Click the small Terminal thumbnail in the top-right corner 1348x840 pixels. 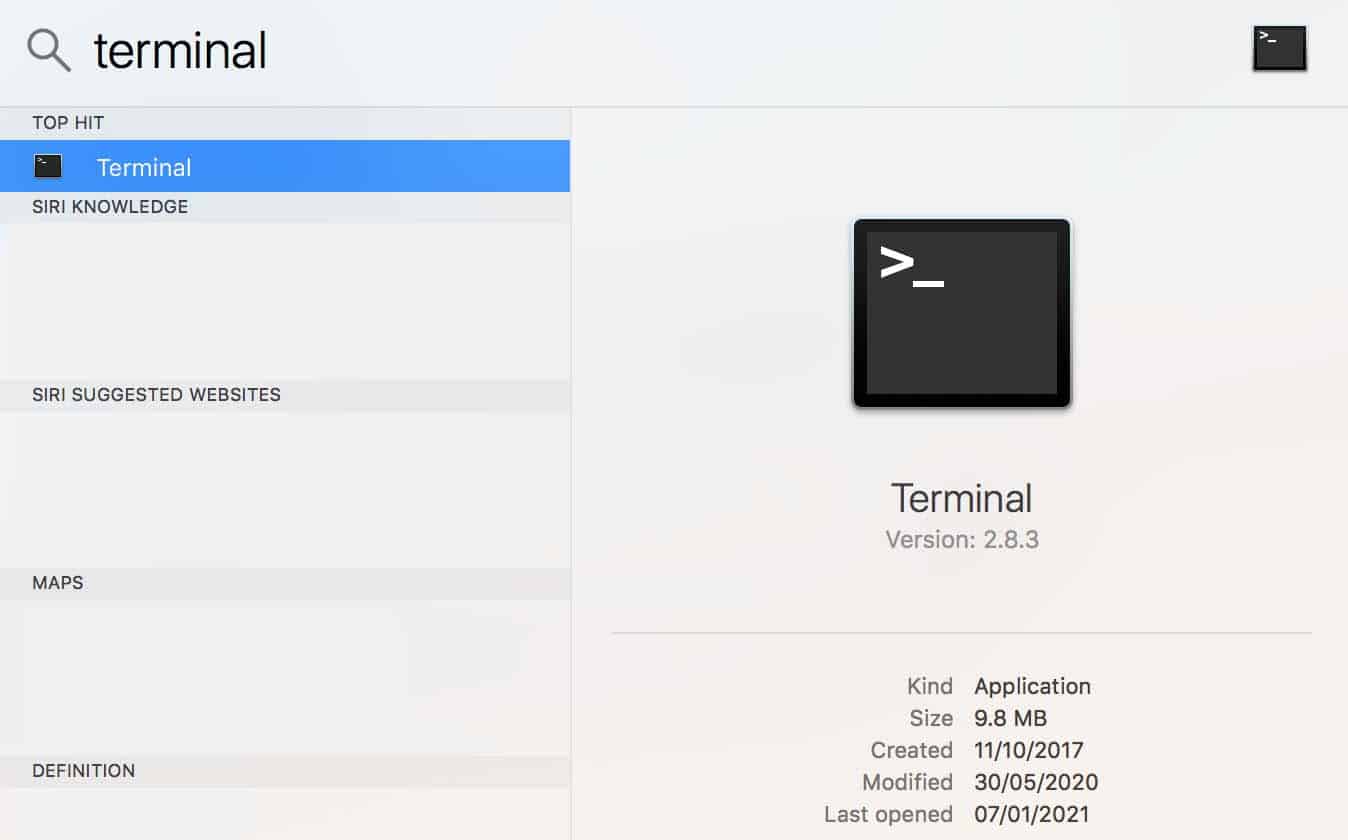[x=1280, y=45]
